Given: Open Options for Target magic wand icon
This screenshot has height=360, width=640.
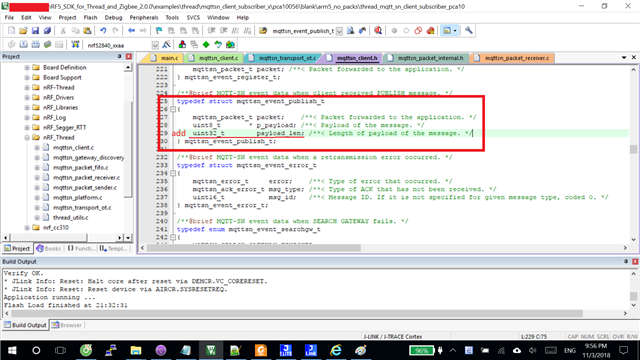Looking at the screenshot, I should [x=166, y=44].
